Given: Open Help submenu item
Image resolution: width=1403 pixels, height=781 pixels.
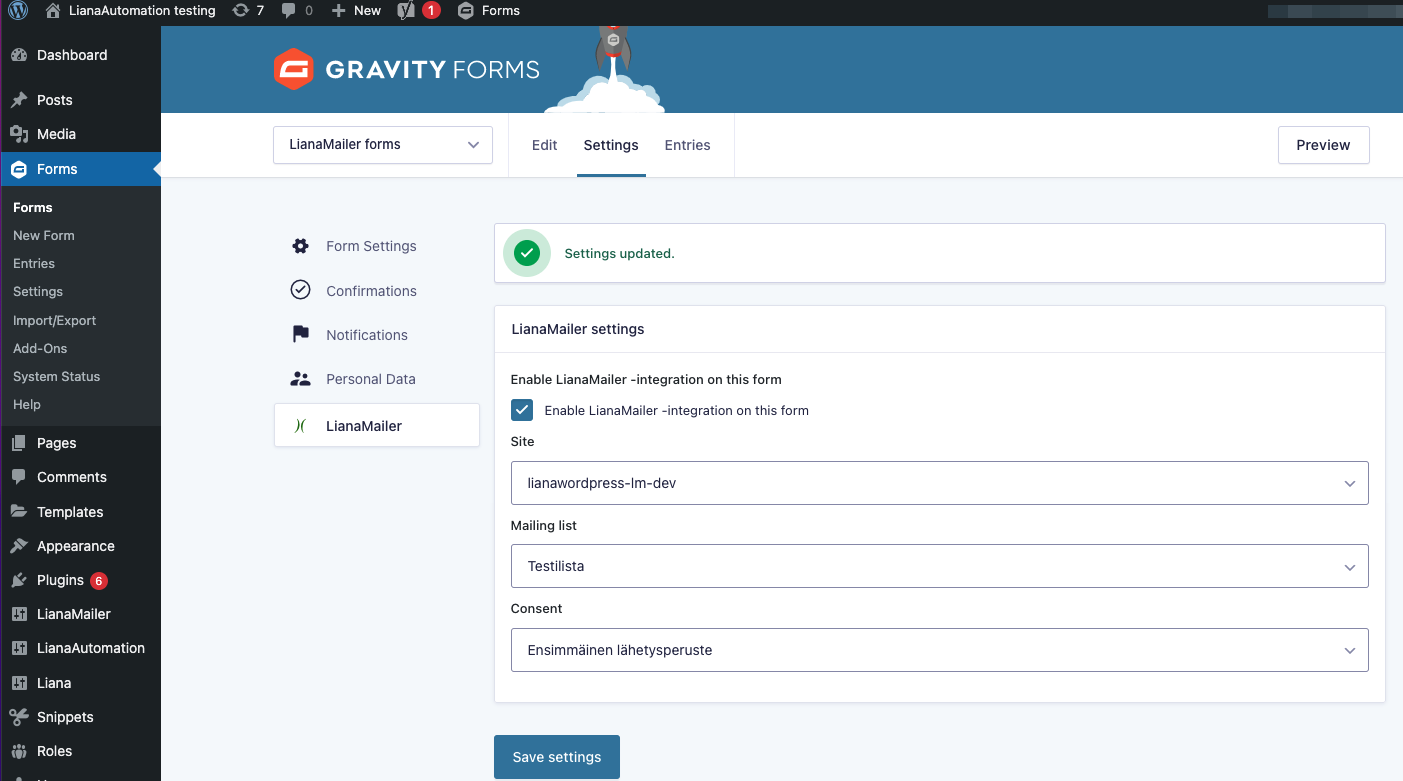Looking at the screenshot, I should 27,404.
